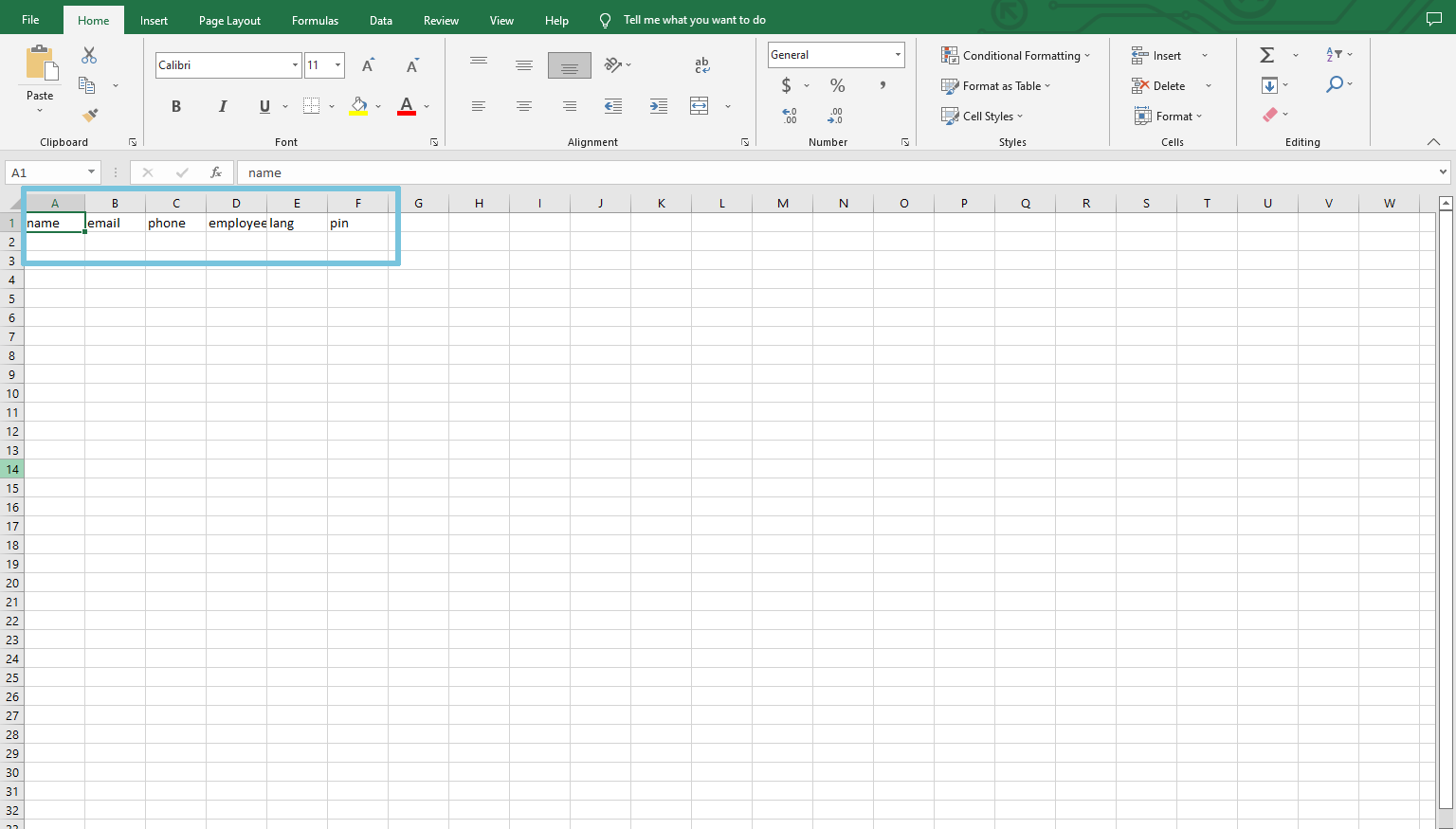The width and height of the screenshot is (1456, 829).
Task: Open the font name dropdown
Action: point(294,64)
